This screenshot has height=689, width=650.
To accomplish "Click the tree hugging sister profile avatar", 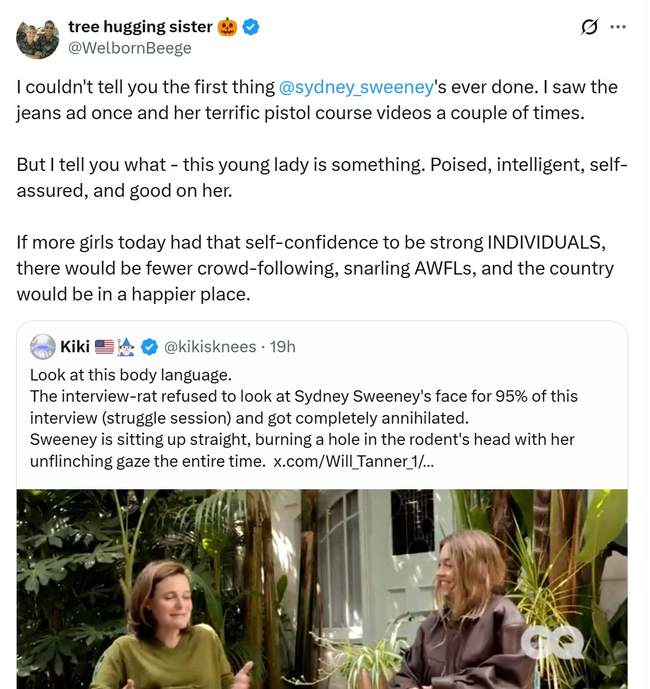I will [38, 37].
